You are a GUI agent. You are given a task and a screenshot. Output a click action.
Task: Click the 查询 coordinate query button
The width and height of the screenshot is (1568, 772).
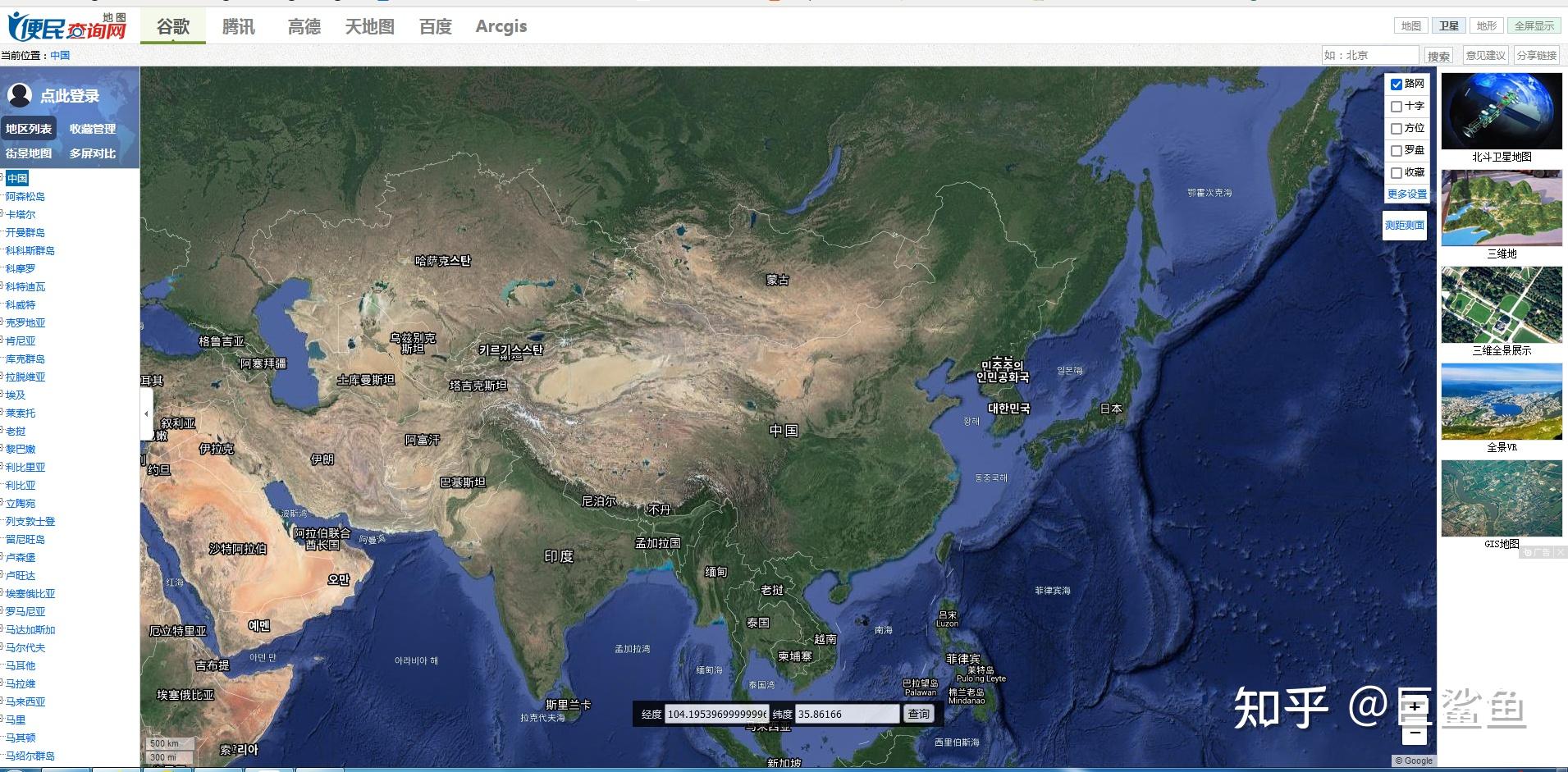click(918, 714)
